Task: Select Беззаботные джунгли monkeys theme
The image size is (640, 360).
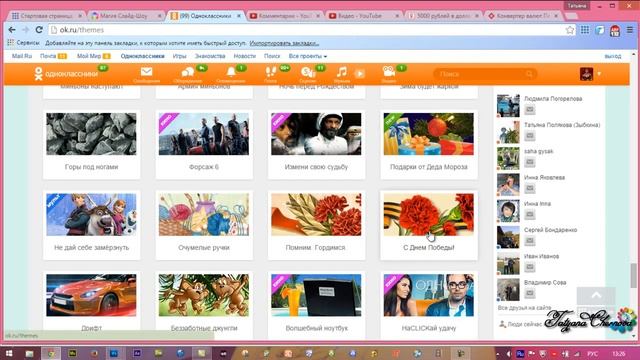Action: coord(204,295)
